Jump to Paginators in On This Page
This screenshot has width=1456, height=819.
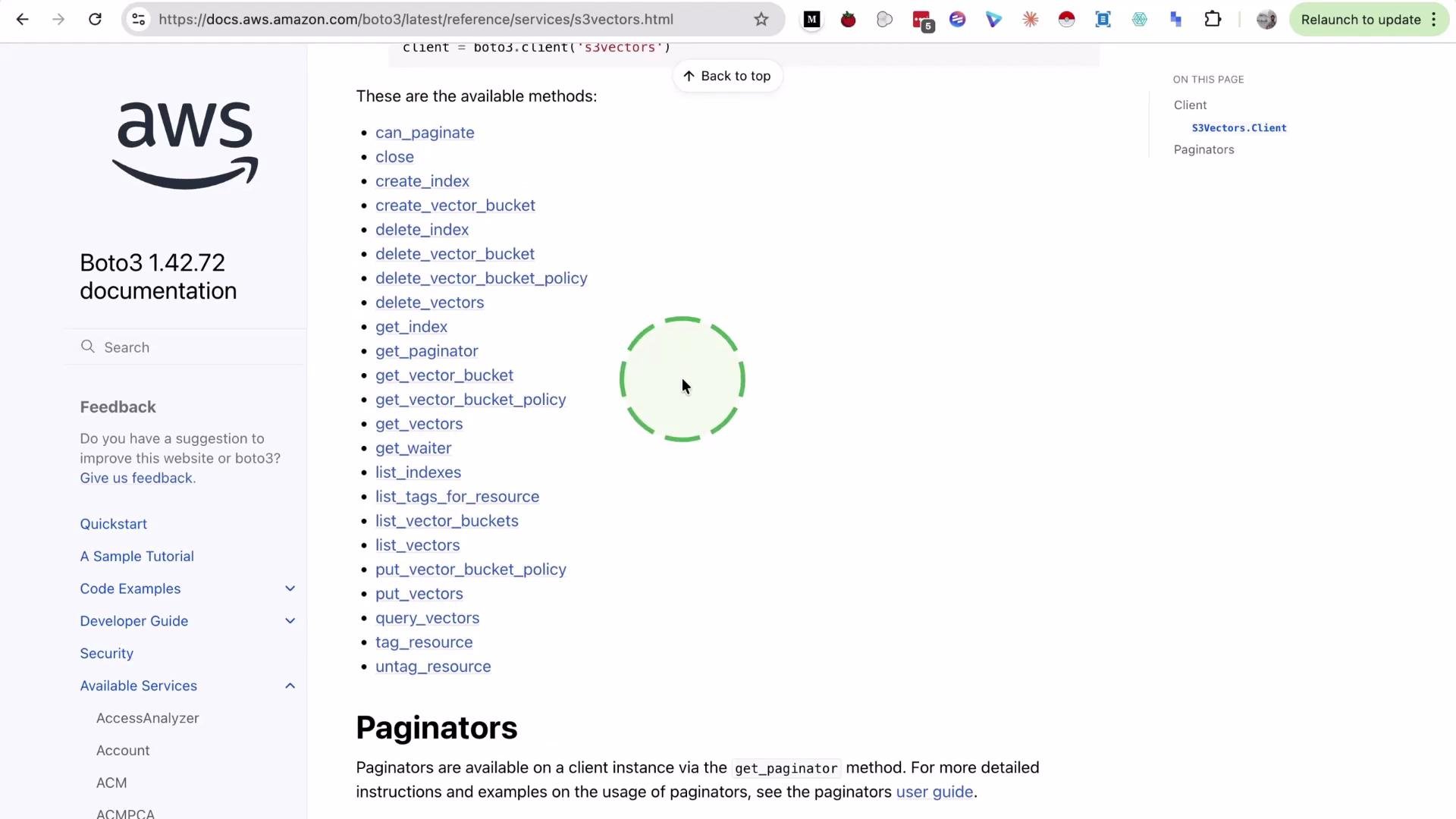tap(1203, 149)
